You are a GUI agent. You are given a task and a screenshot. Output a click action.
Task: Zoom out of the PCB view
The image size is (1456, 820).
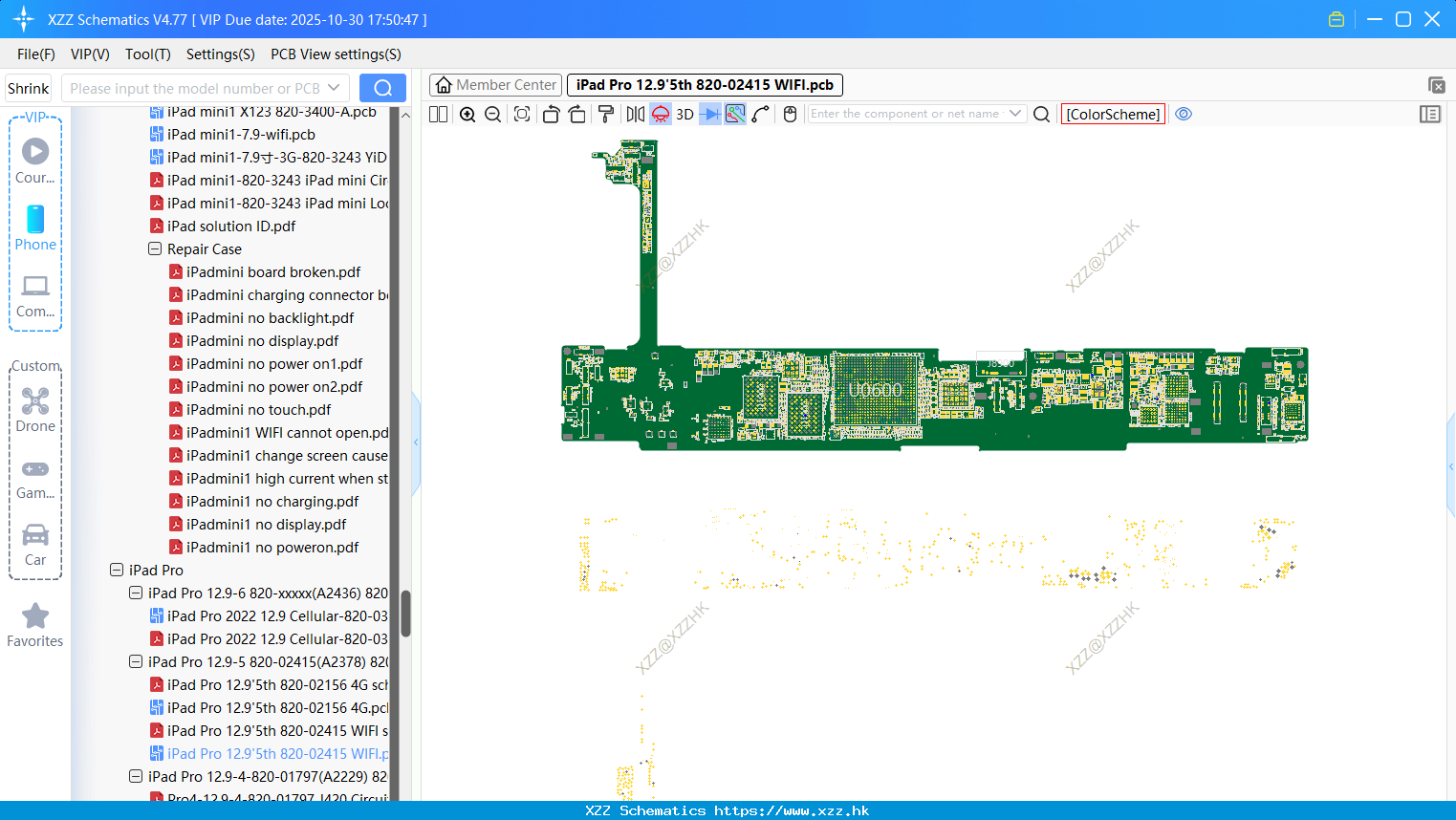(493, 115)
